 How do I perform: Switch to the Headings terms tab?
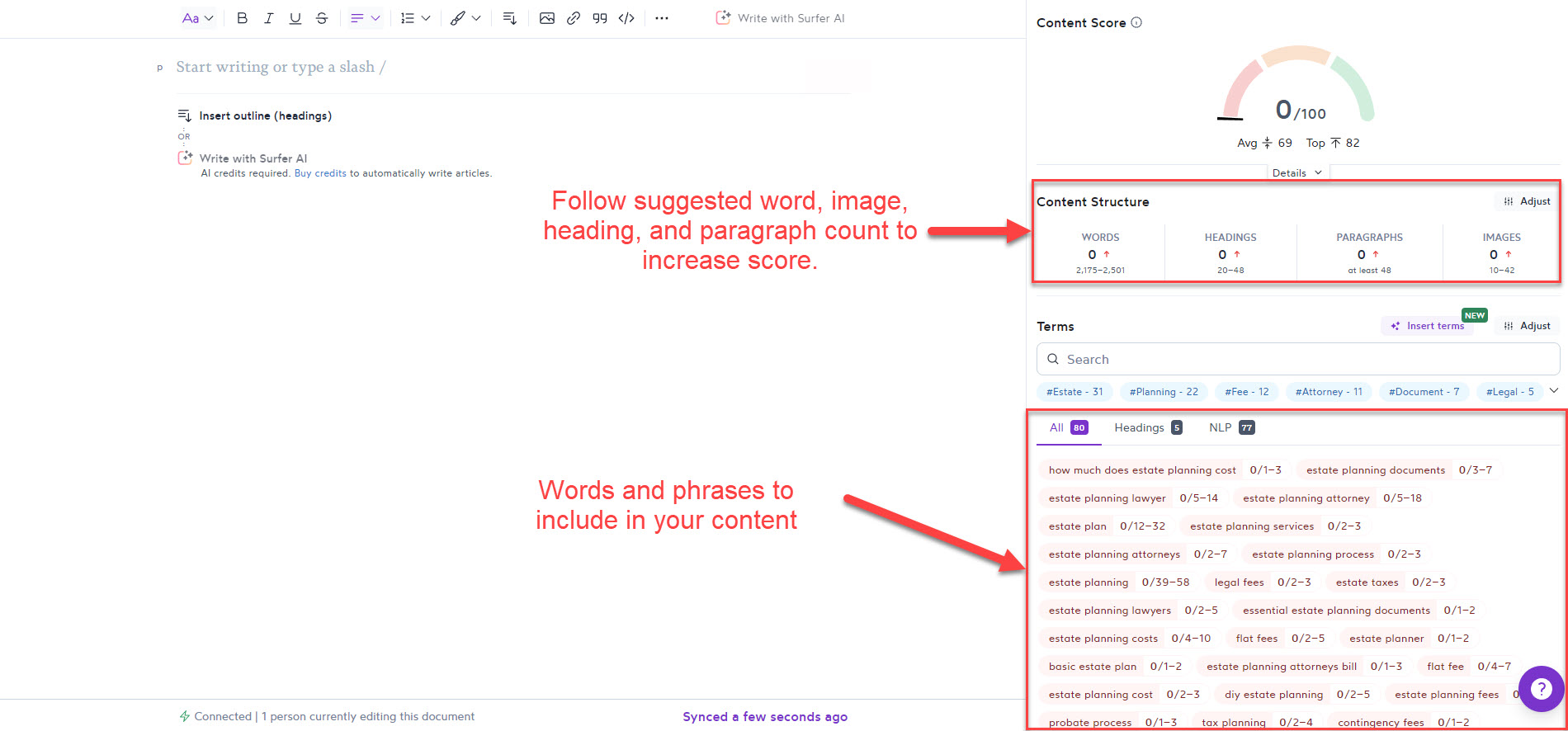(x=1148, y=427)
